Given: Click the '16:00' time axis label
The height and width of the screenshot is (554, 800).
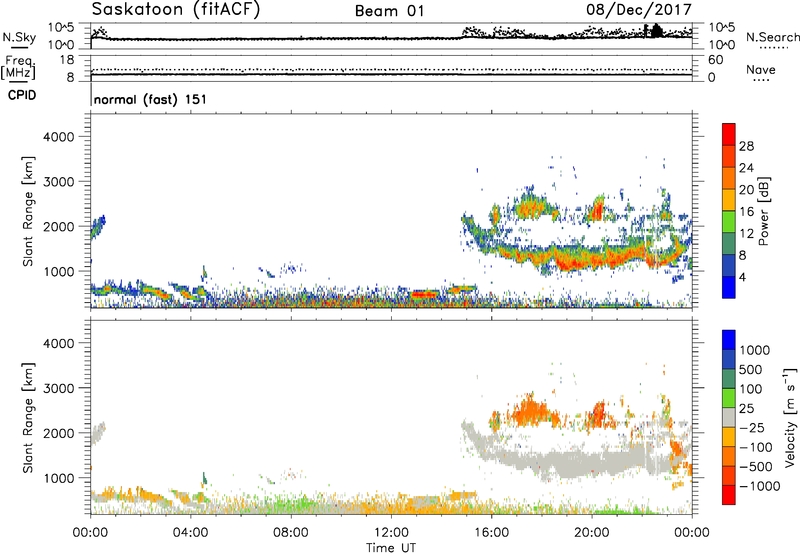Looking at the screenshot, I should [x=491, y=533].
